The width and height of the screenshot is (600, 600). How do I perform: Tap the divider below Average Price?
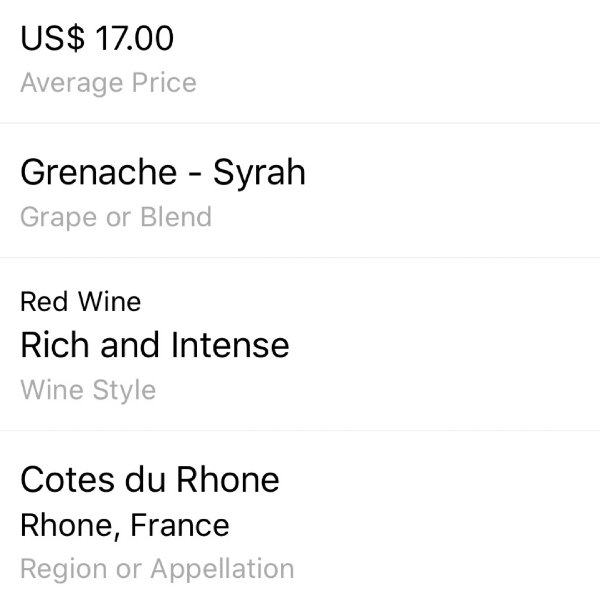300,123
